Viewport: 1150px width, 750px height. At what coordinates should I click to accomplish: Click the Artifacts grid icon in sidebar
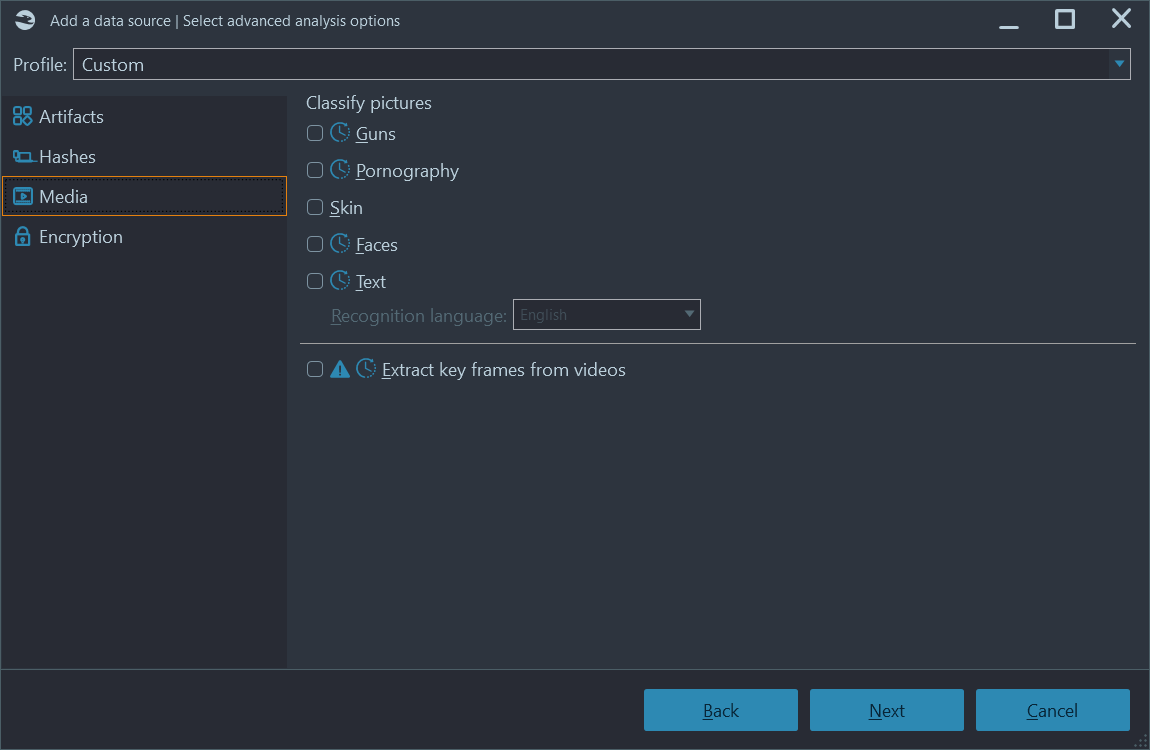pos(23,116)
